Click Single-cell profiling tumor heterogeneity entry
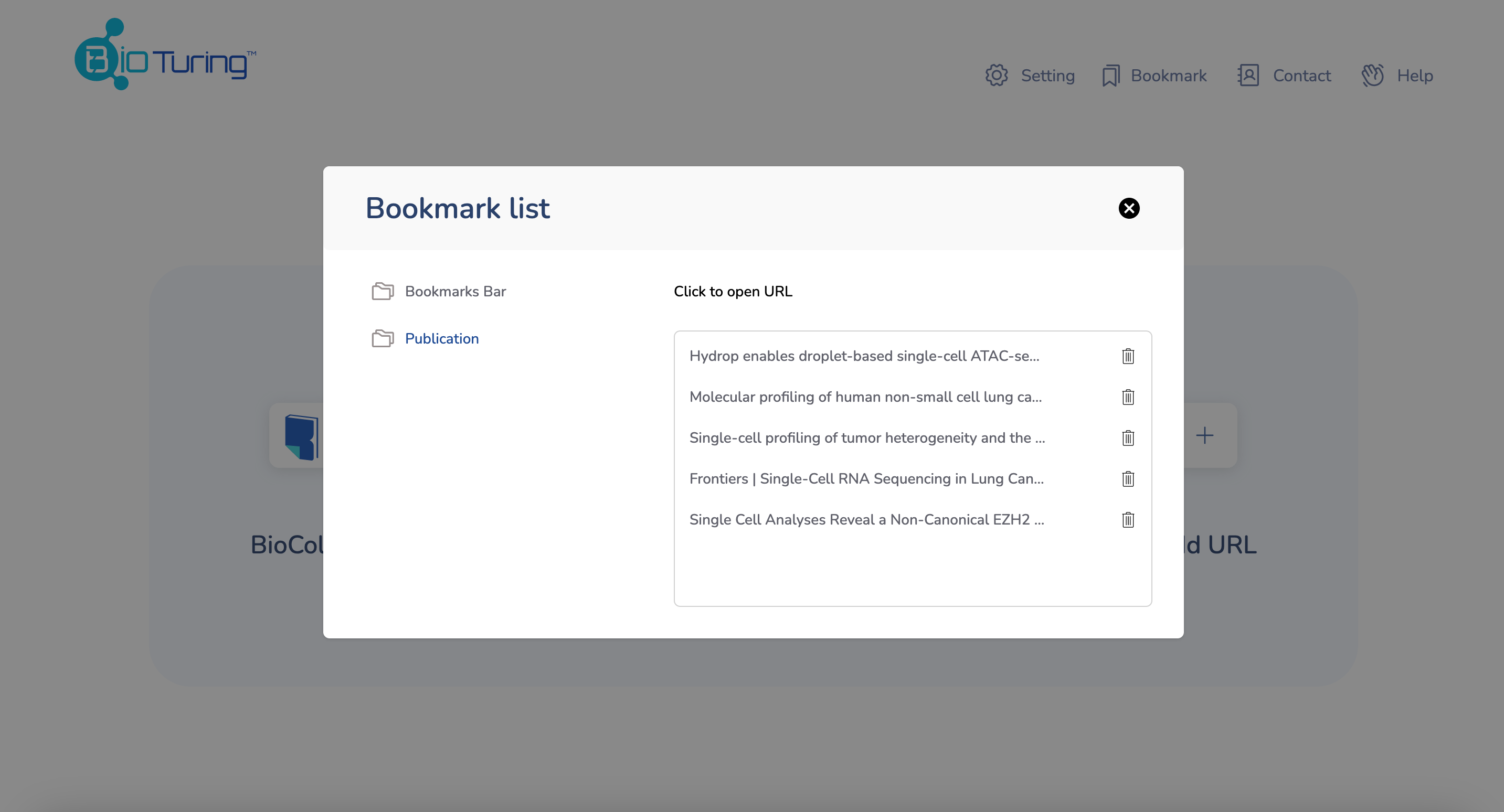Image resolution: width=1504 pixels, height=812 pixels. tap(867, 437)
